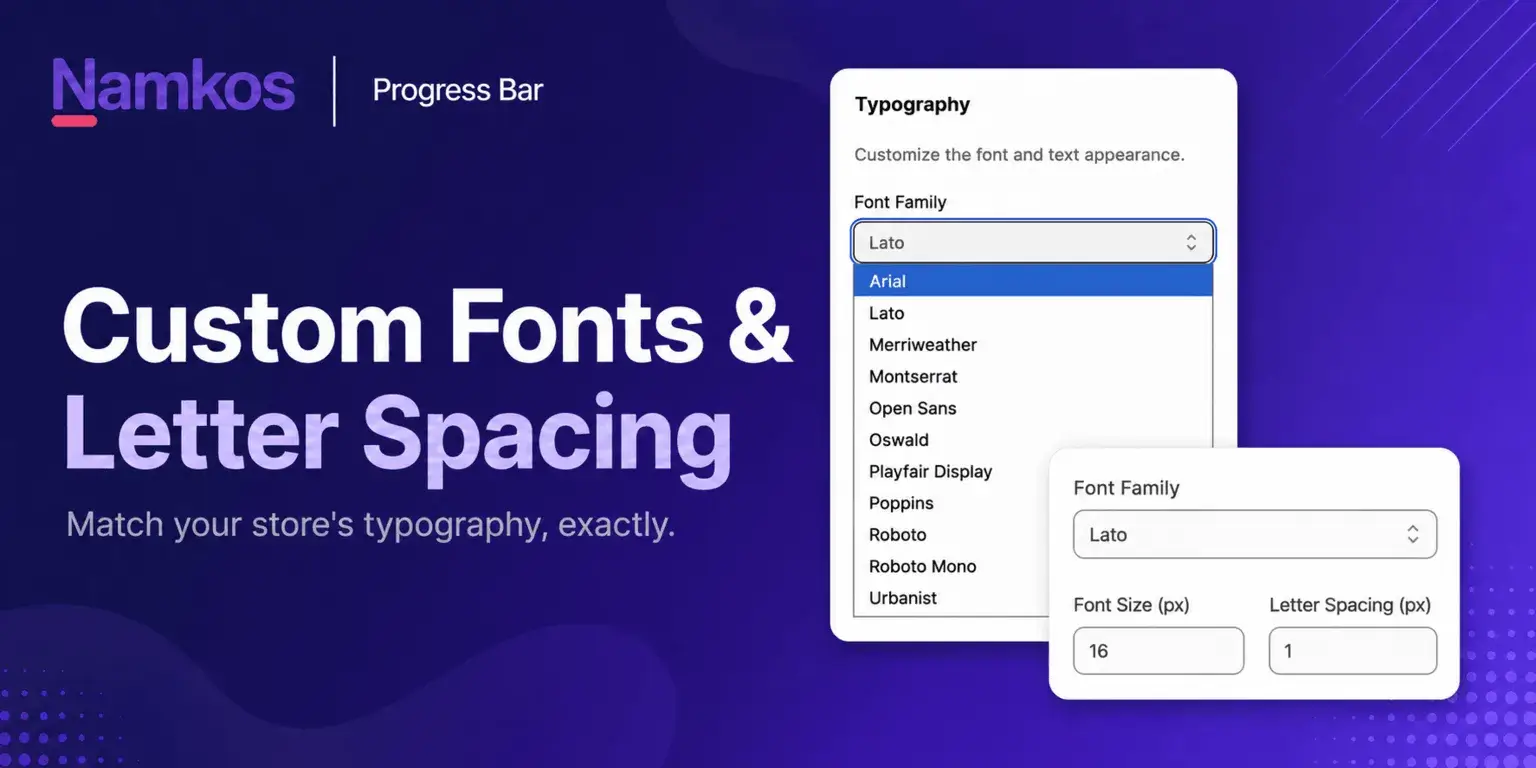Image resolution: width=1536 pixels, height=768 pixels.
Task: Click the Font Size (px) input field
Action: point(1159,651)
